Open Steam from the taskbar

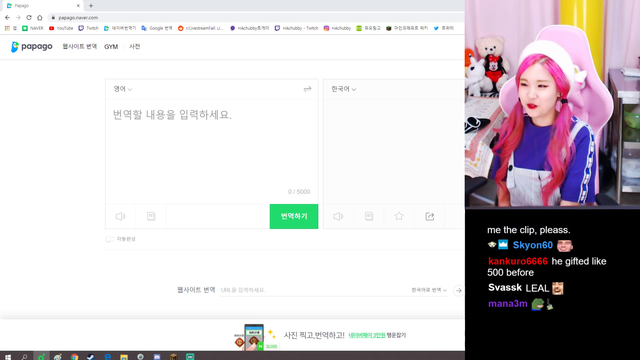pos(91,357)
